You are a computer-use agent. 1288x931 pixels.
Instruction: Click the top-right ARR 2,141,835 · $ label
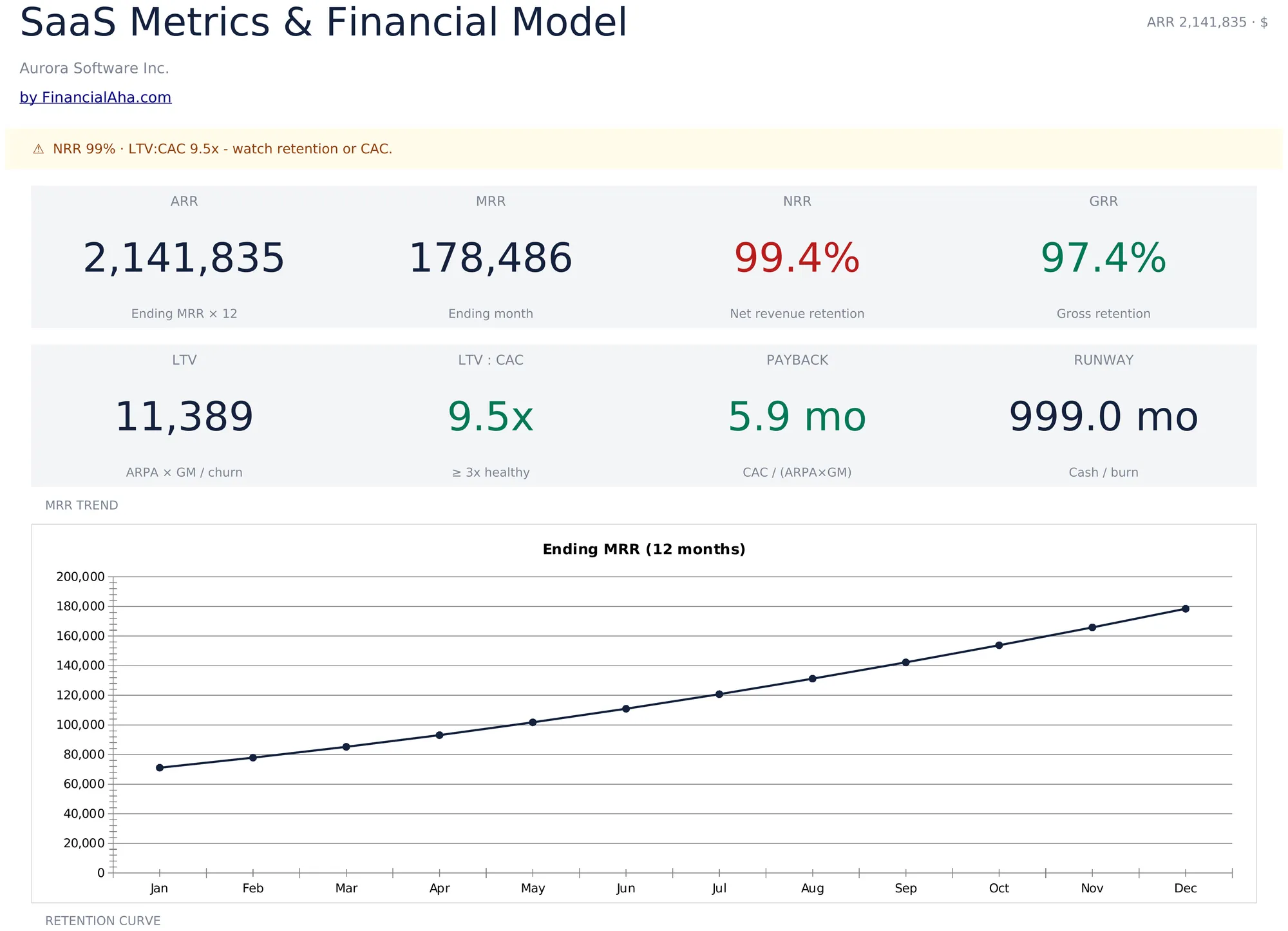pos(1207,23)
